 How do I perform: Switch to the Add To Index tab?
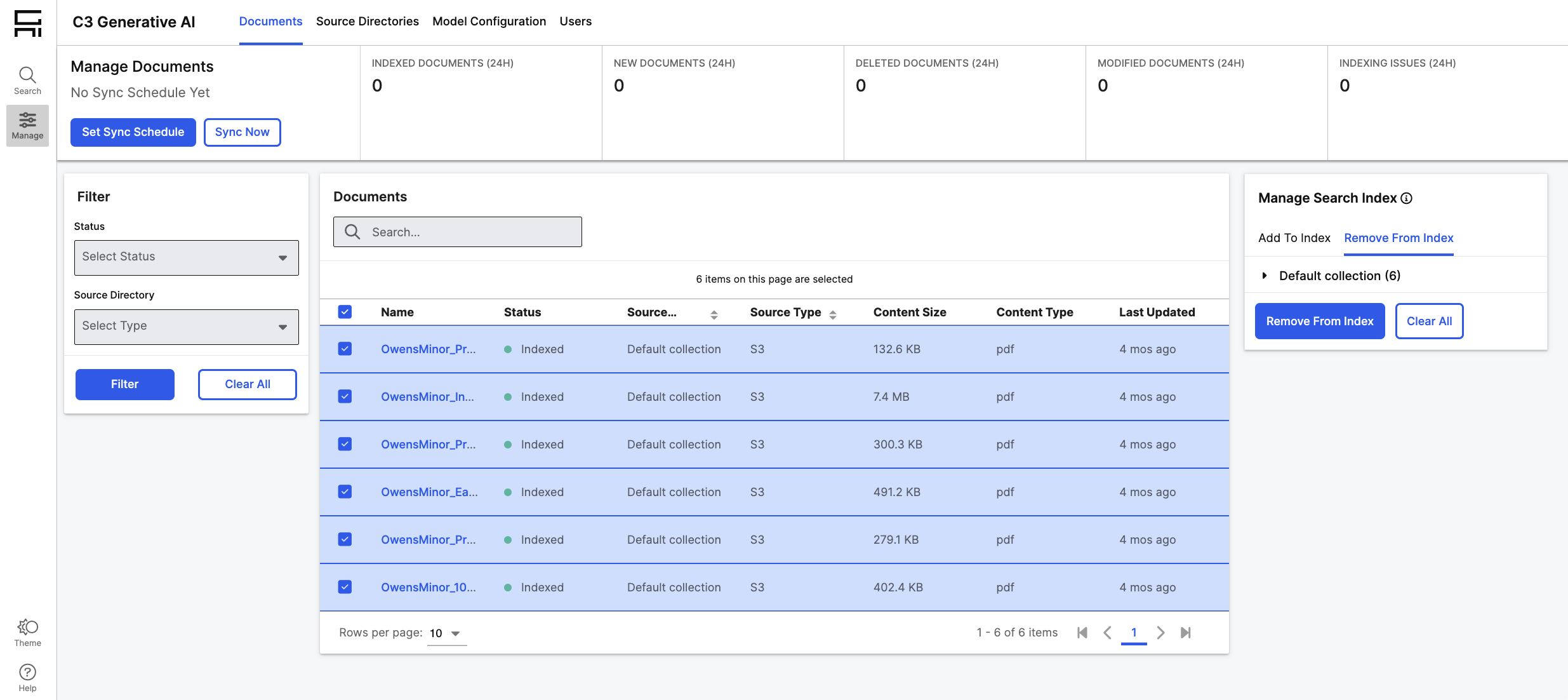[x=1294, y=238]
